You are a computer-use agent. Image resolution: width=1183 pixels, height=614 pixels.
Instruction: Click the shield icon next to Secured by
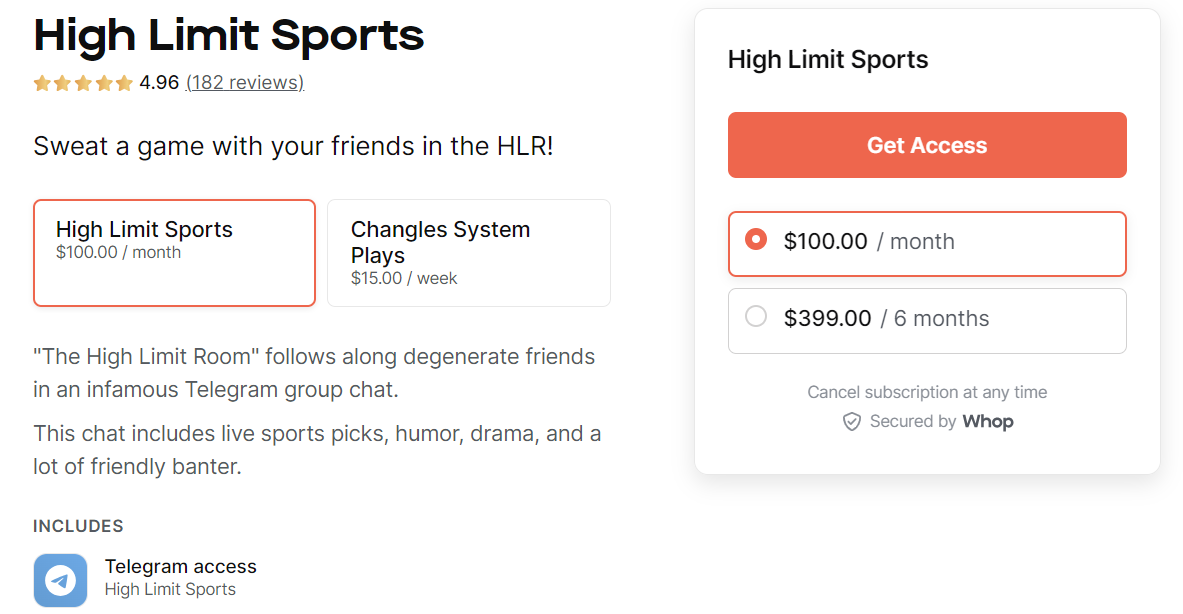point(852,421)
